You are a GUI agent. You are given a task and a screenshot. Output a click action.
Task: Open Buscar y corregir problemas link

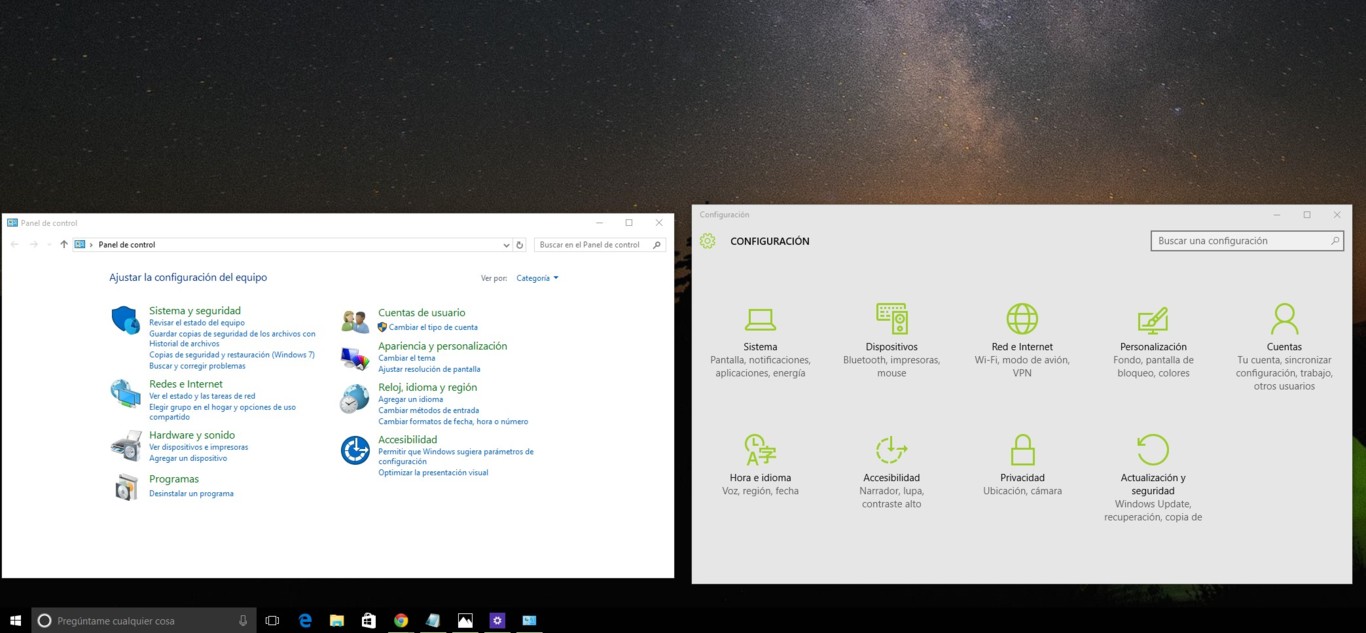click(197, 366)
